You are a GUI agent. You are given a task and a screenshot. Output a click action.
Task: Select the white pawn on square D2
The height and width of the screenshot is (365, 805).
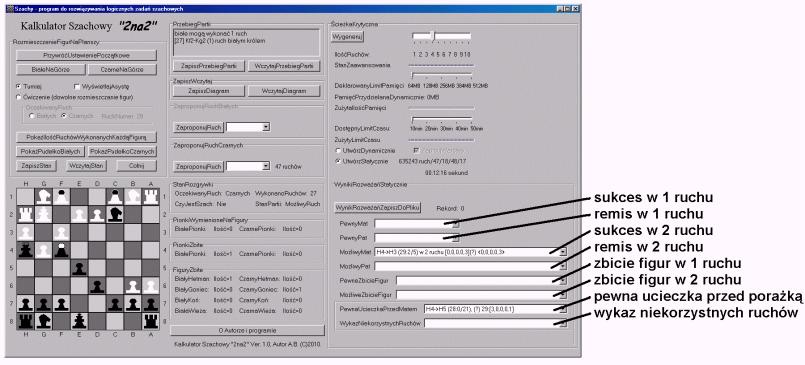click(97, 214)
